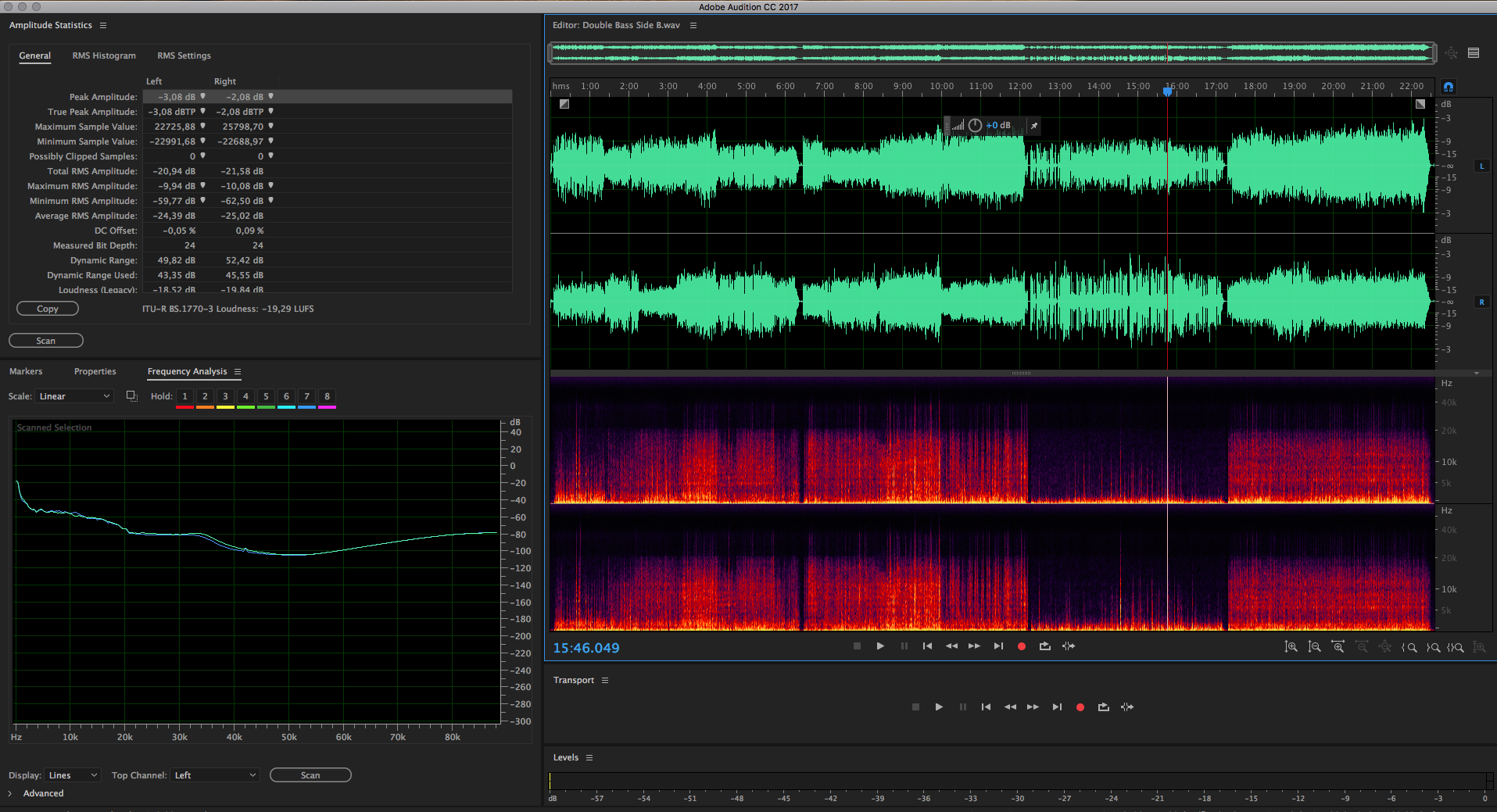
Task: Switch to the RMS Histogram tab
Action: tap(104, 56)
